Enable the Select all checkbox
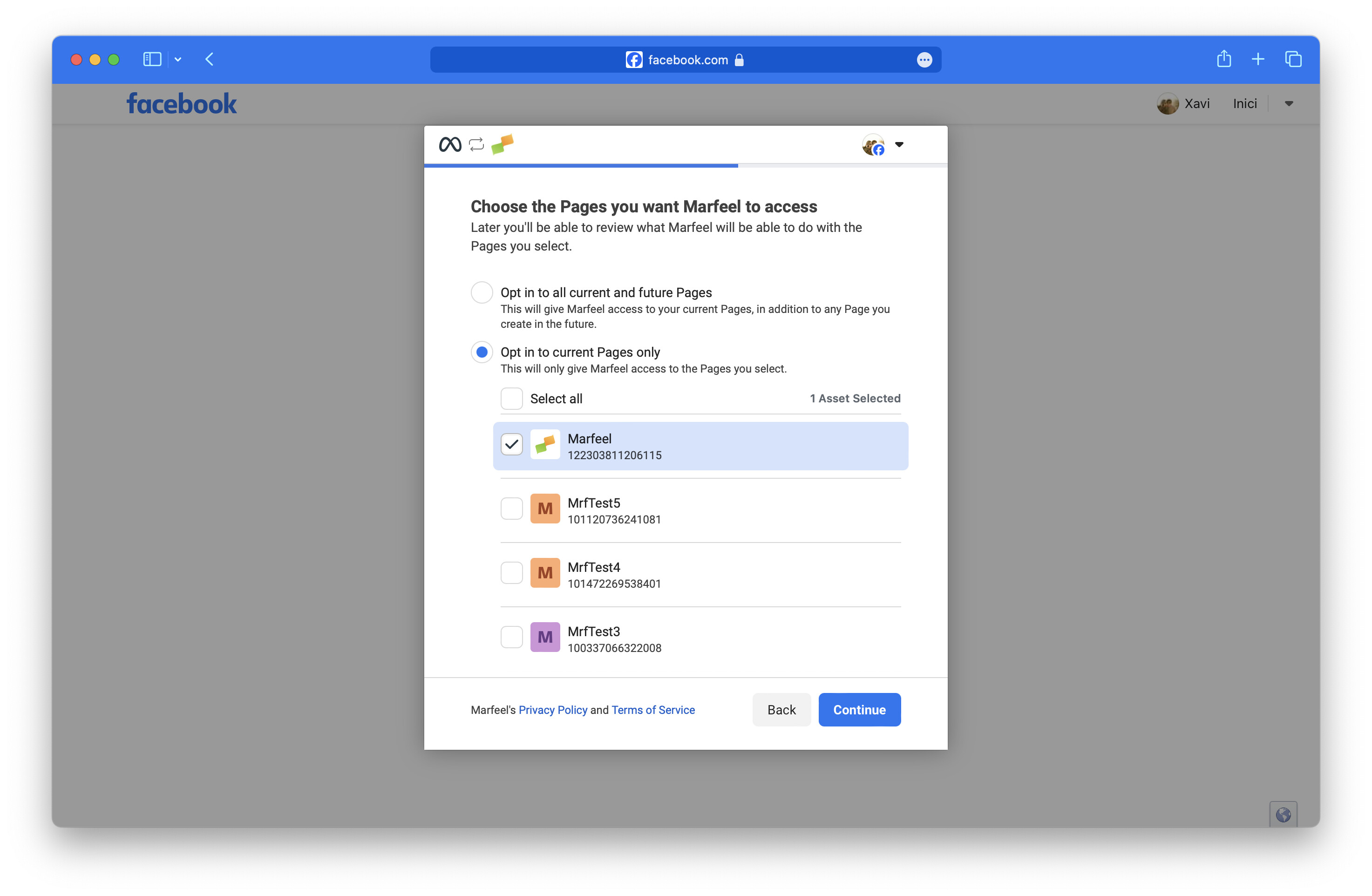Screen dimensions: 1372x896 [x=511, y=399]
